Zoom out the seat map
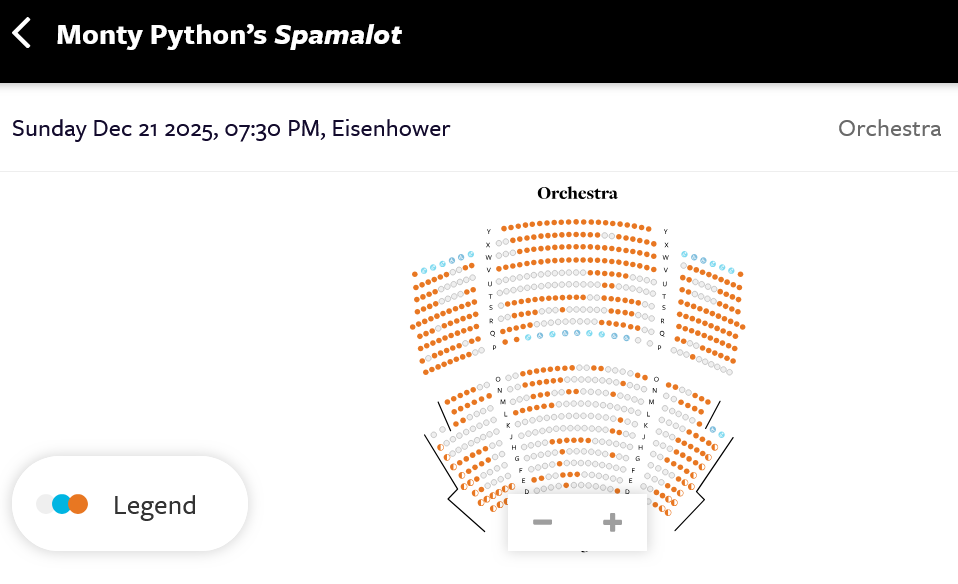Viewport: 958px width, 584px height. click(x=542, y=522)
